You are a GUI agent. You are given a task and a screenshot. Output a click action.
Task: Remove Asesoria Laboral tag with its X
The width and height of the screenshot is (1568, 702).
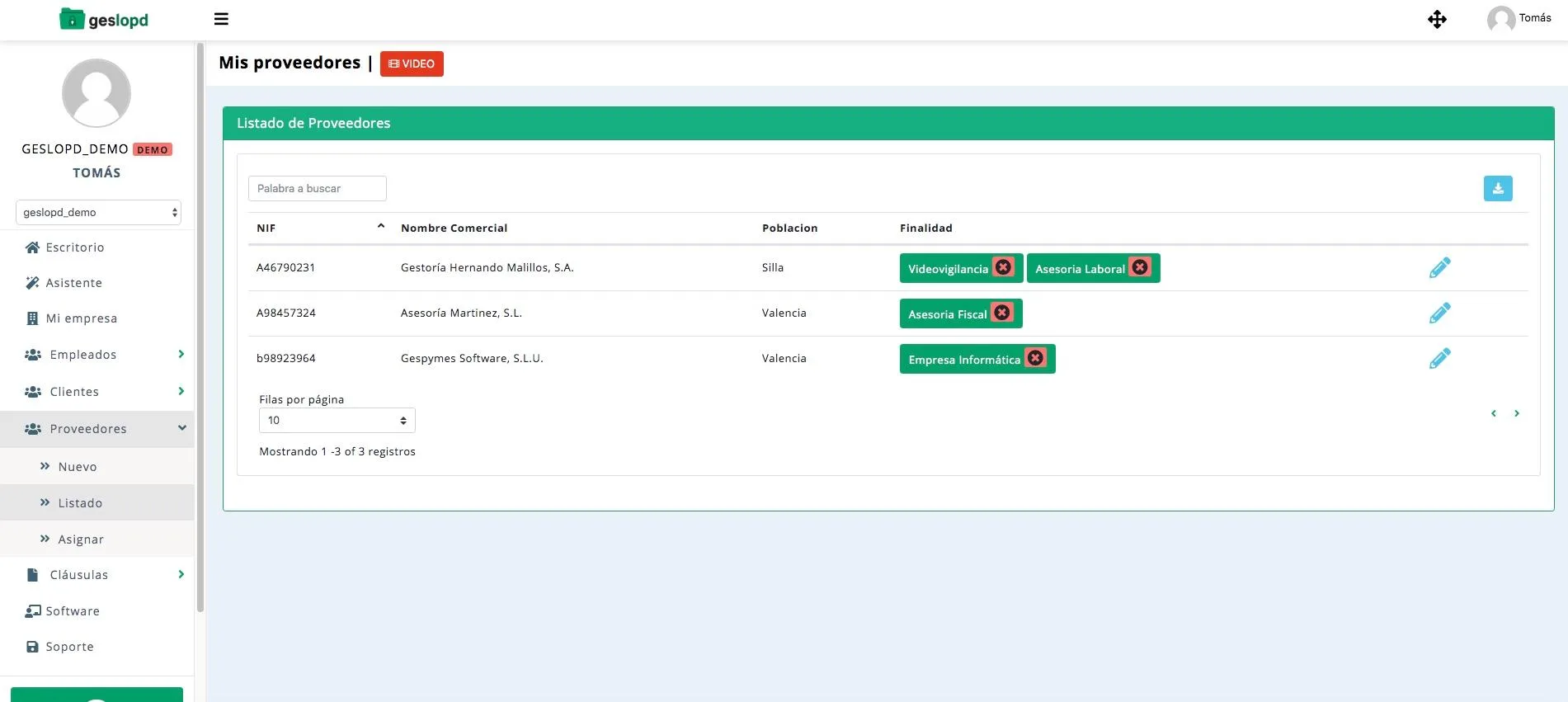(1140, 267)
